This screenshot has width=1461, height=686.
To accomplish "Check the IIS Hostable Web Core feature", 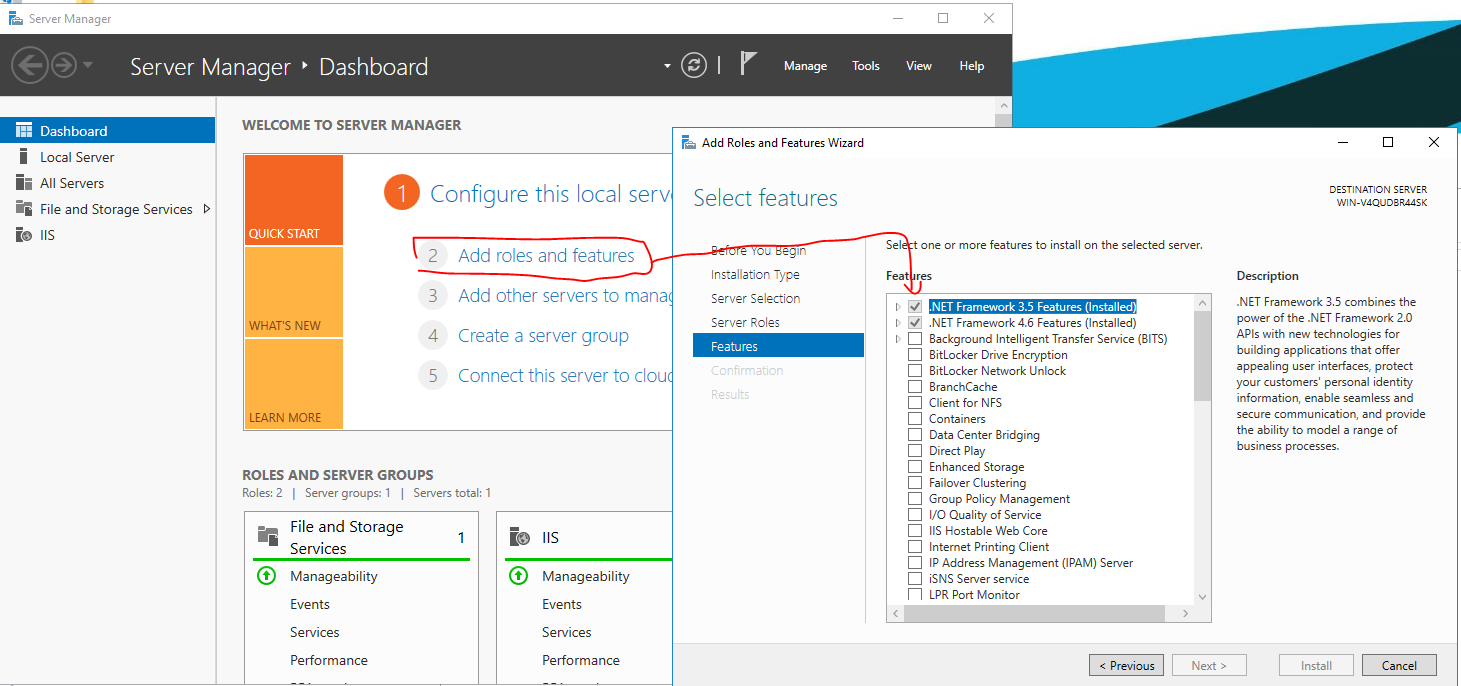I will click(915, 531).
